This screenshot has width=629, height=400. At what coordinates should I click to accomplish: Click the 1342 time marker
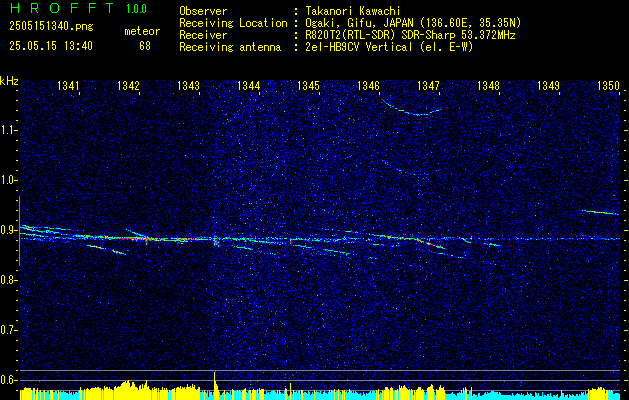click(128, 85)
